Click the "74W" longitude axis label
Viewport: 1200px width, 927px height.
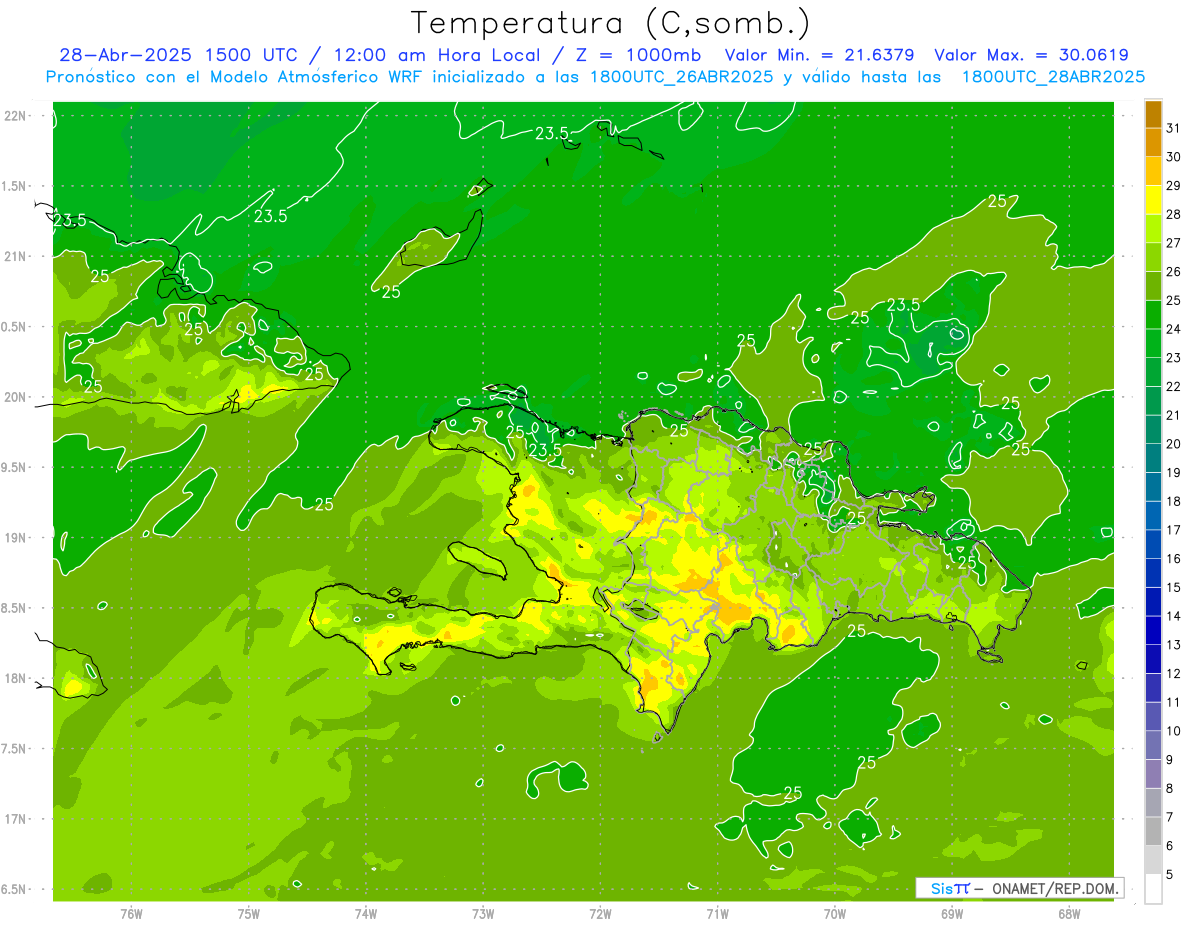click(366, 913)
